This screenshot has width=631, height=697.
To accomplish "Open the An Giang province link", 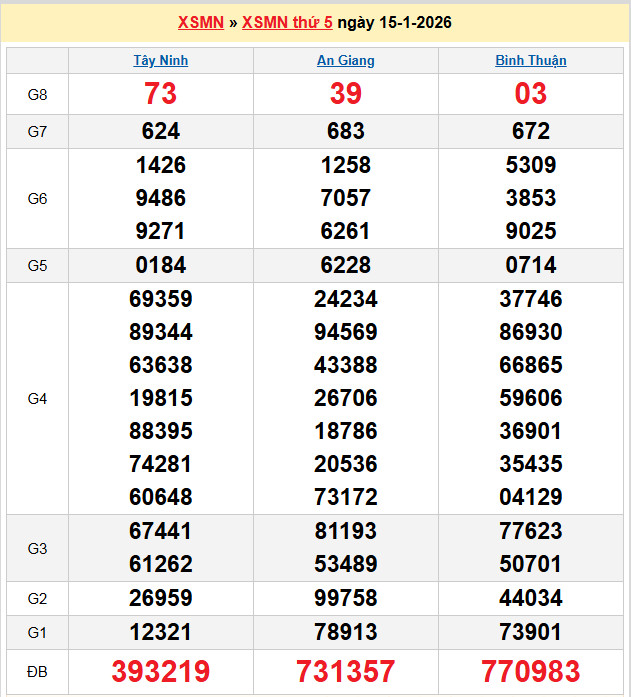I will (346, 60).
